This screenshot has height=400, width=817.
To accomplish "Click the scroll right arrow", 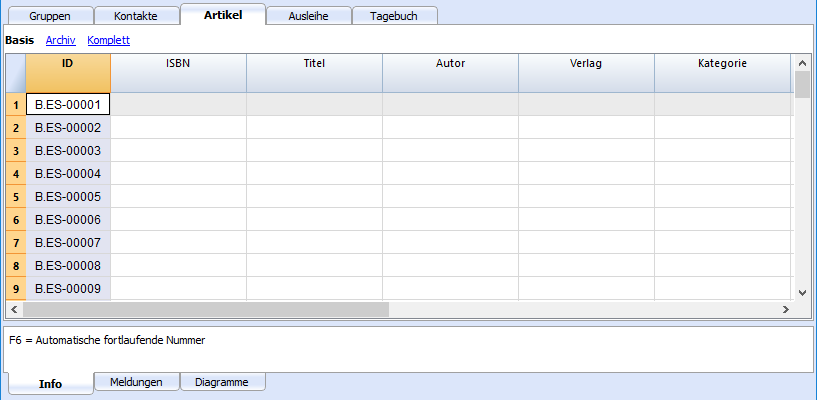I will [786, 309].
